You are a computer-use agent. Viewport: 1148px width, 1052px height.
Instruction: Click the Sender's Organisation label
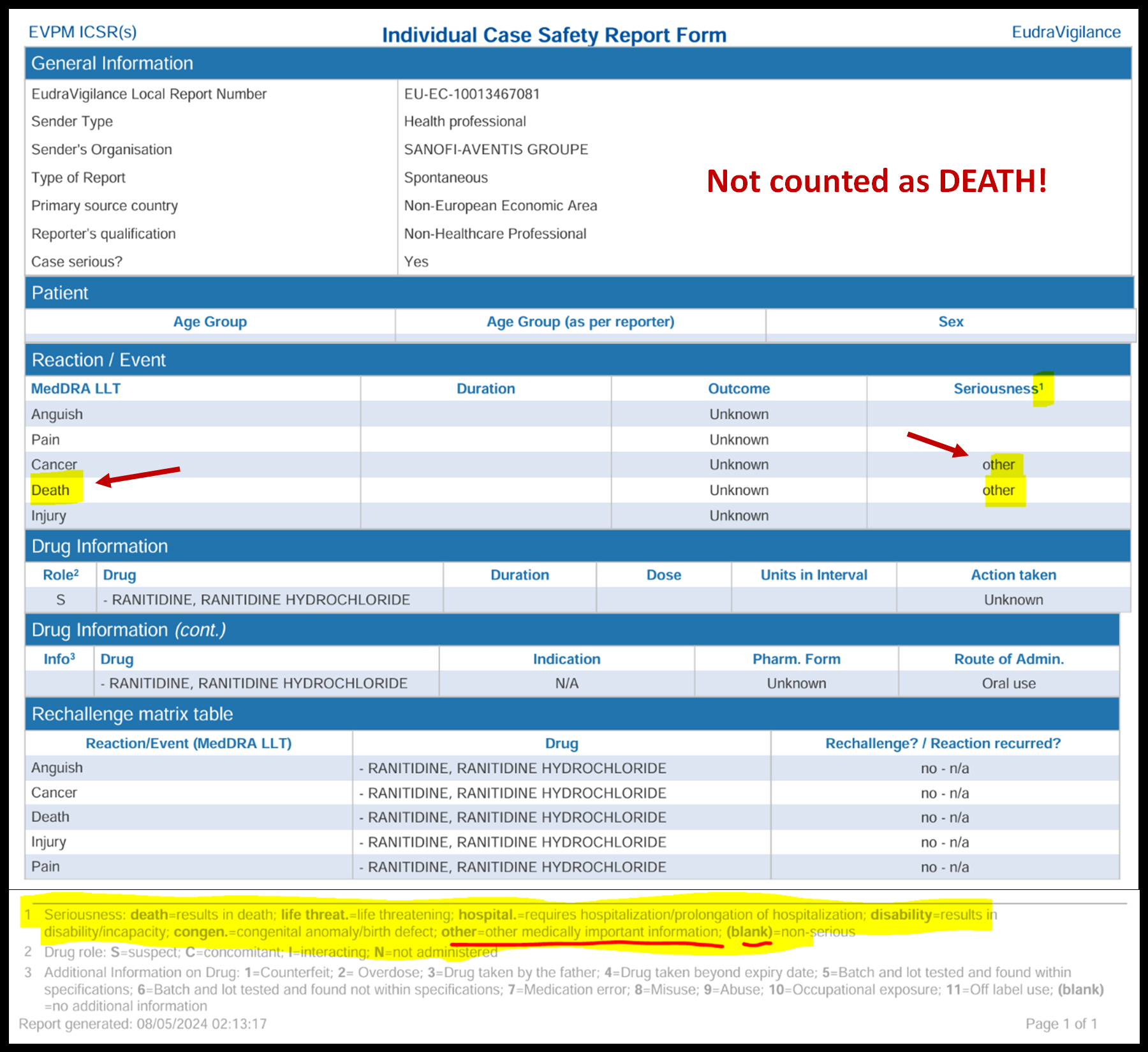[x=101, y=150]
